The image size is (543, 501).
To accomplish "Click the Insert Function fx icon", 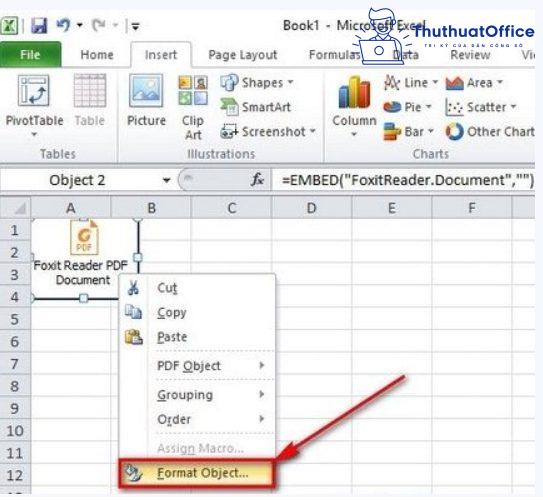I will pyautogui.click(x=257, y=180).
